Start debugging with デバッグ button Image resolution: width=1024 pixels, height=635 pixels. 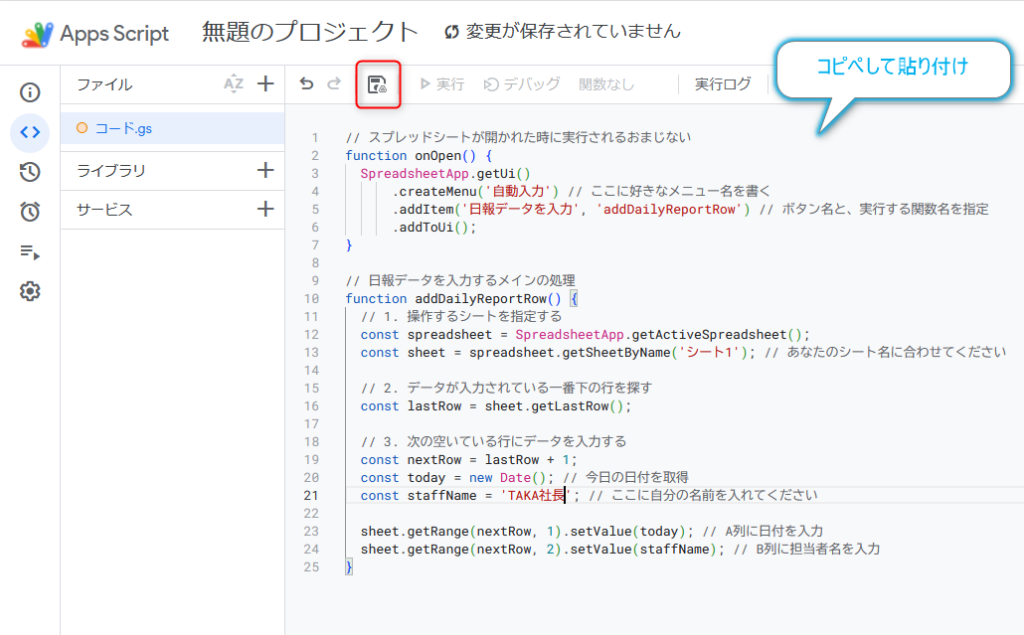click(522, 84)
